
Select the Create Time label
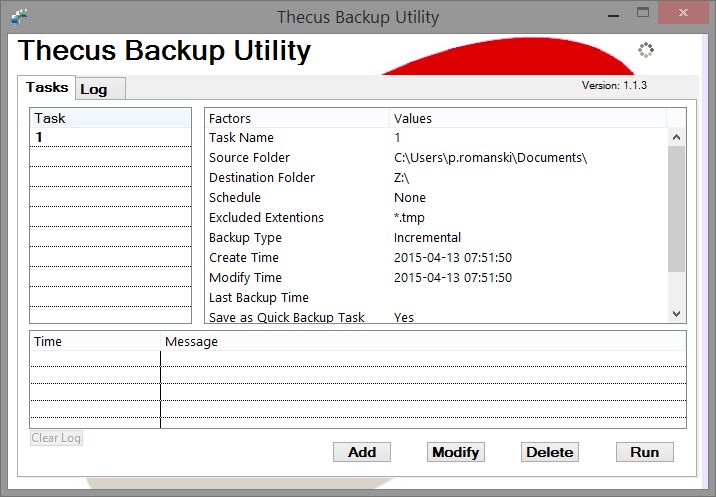244,258
